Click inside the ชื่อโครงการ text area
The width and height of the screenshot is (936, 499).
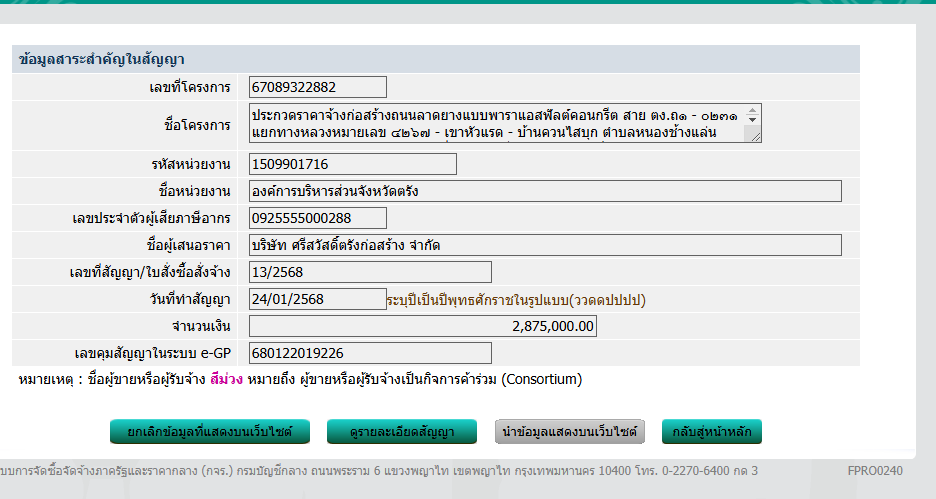[x=498, y=123]
